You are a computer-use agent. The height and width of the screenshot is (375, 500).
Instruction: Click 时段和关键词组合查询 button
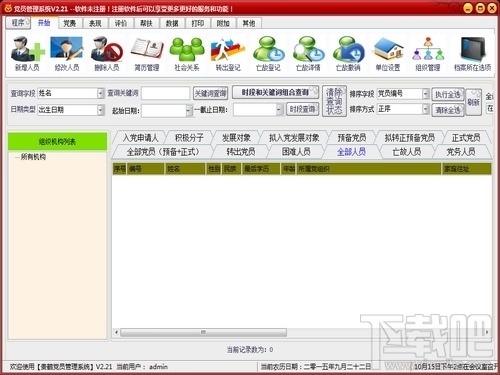click(x=275, y=92)
